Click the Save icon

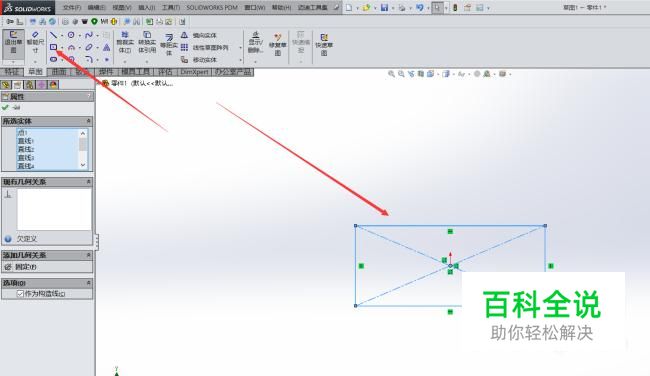point(384,7)
